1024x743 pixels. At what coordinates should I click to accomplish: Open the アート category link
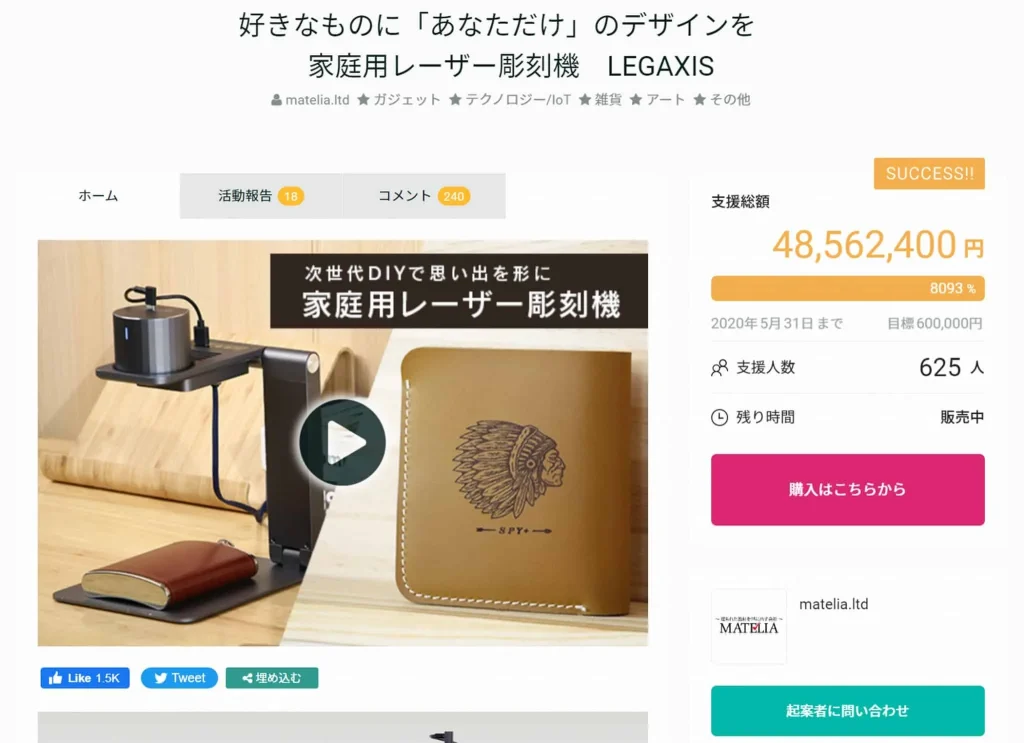click(x=665, y=99)
